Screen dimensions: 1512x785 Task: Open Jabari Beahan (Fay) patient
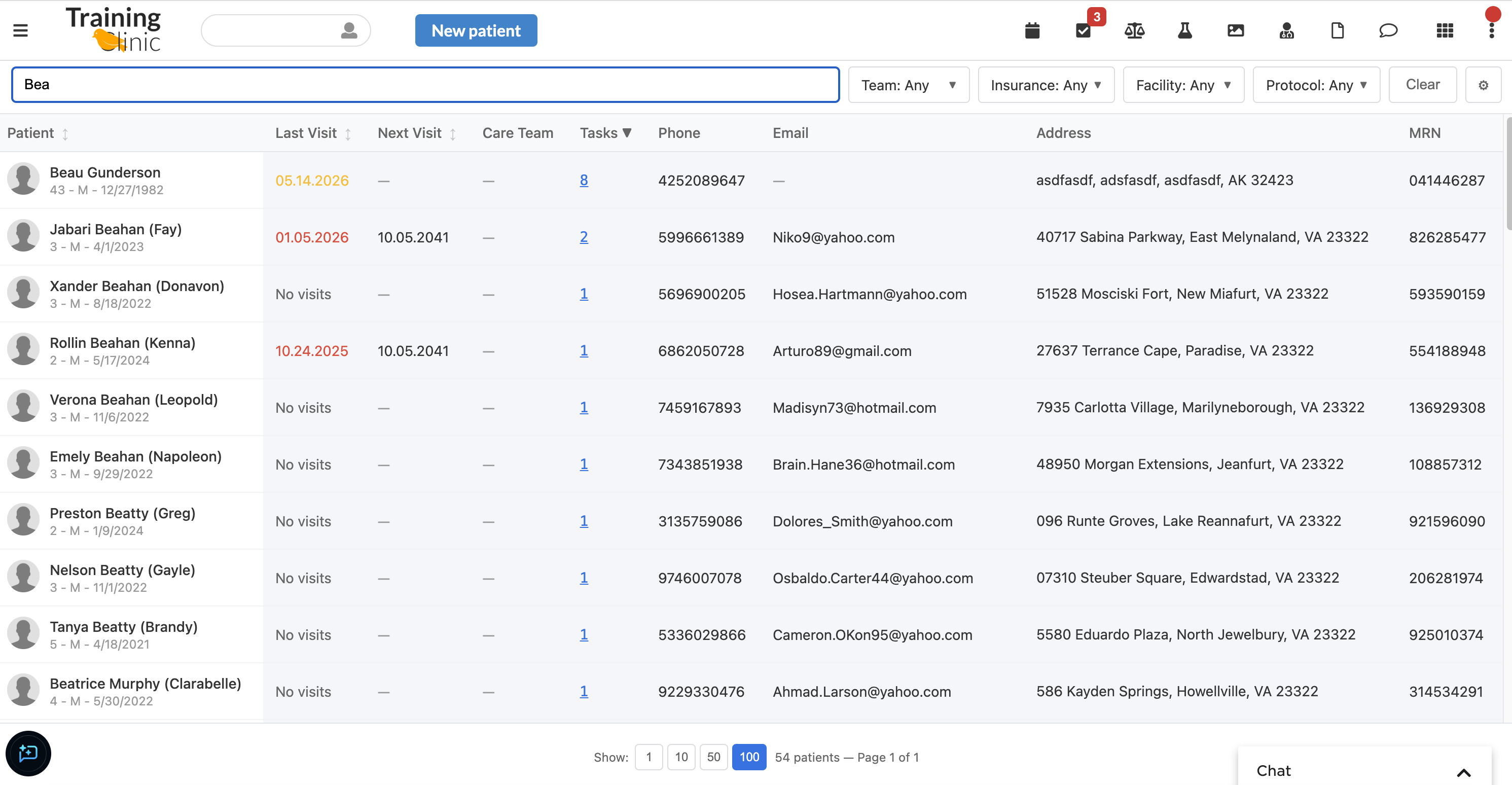(x=116, y=229)
